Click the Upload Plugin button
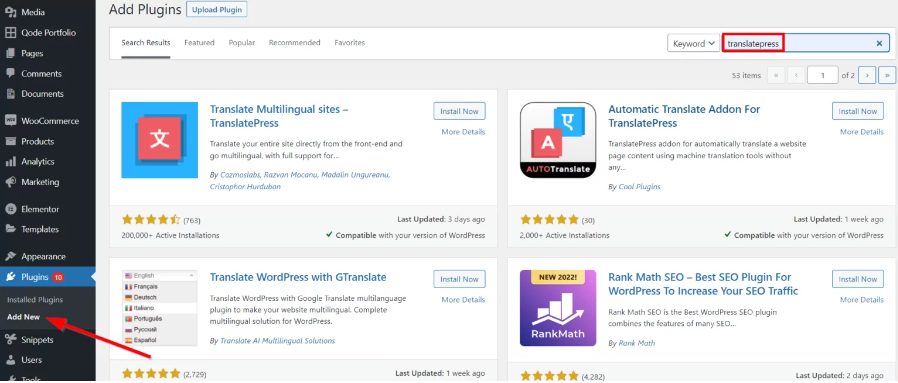 pos(217,10)
